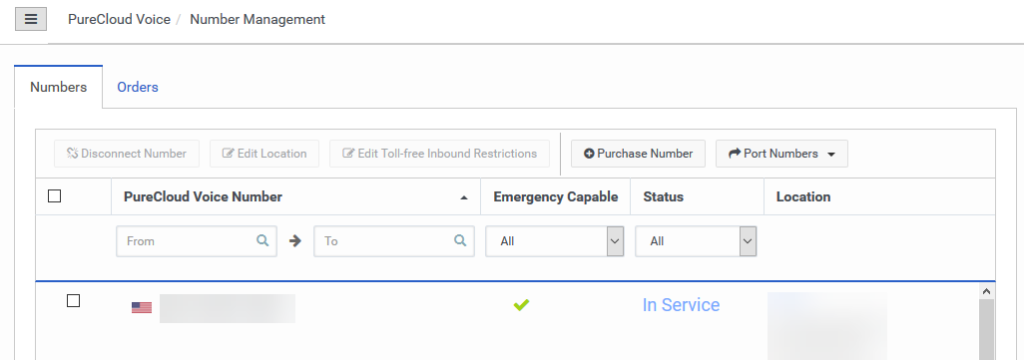Open the Status filter dropdown
The width and height of the screenshot is (1024, 360).
696,241
